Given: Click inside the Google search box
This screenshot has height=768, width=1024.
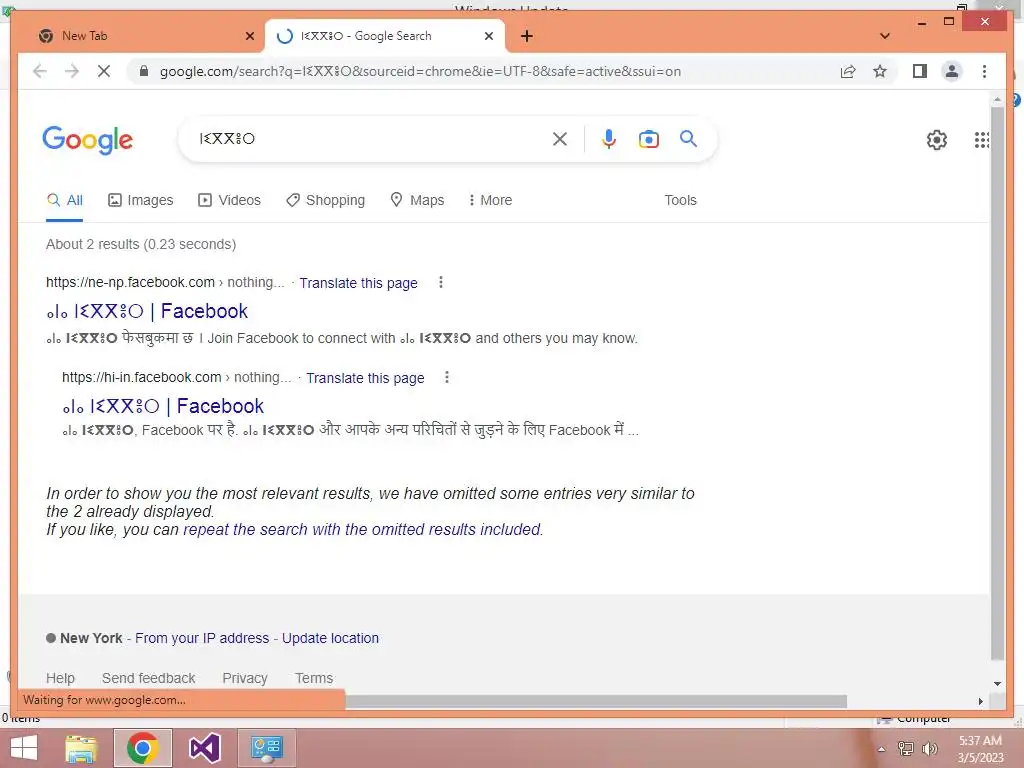Looking at the screenshot, I should [x=372, y=138].
